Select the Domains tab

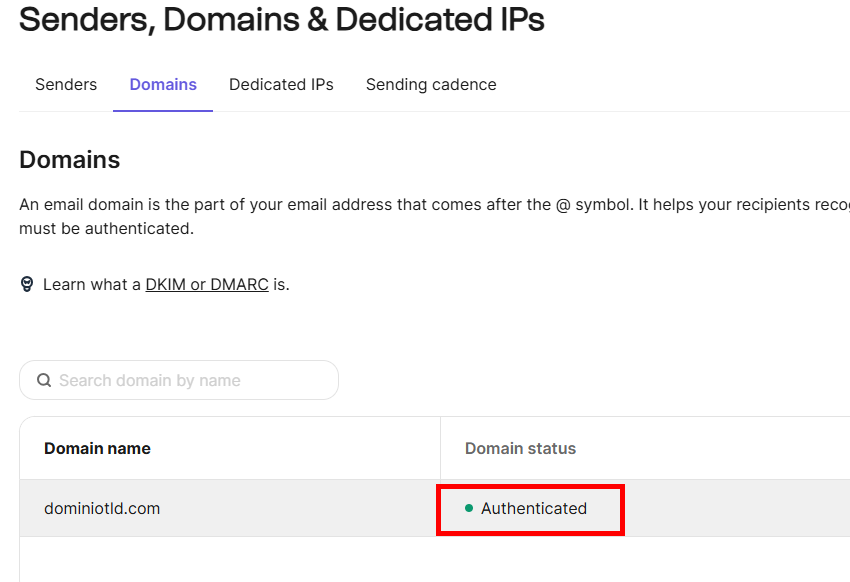pyautogui.click(x=163, y=85)
